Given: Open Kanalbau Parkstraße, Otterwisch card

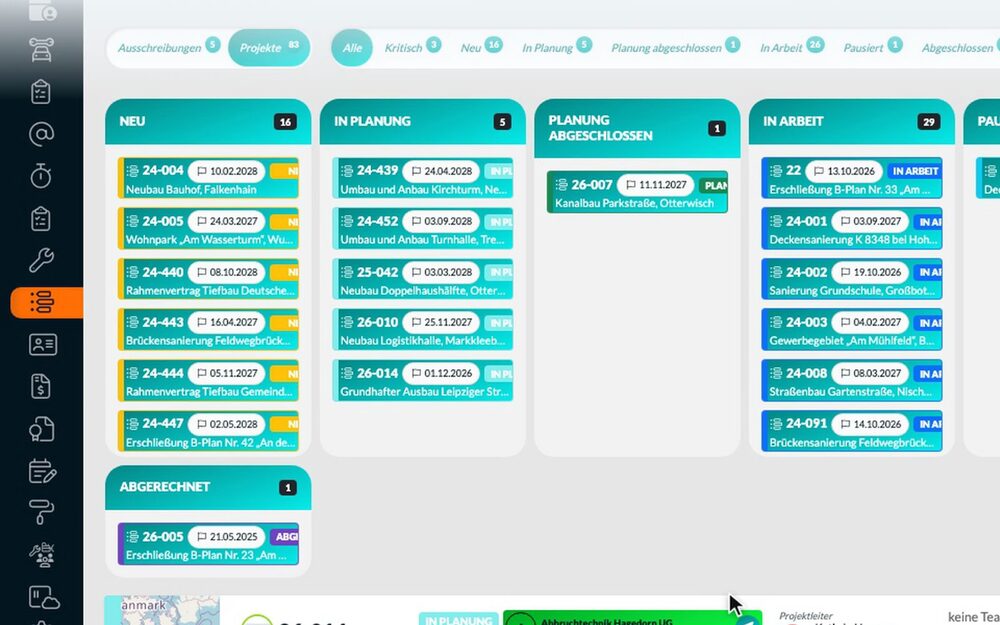Looking at the screenshot, I should click(x=637, y=192).
